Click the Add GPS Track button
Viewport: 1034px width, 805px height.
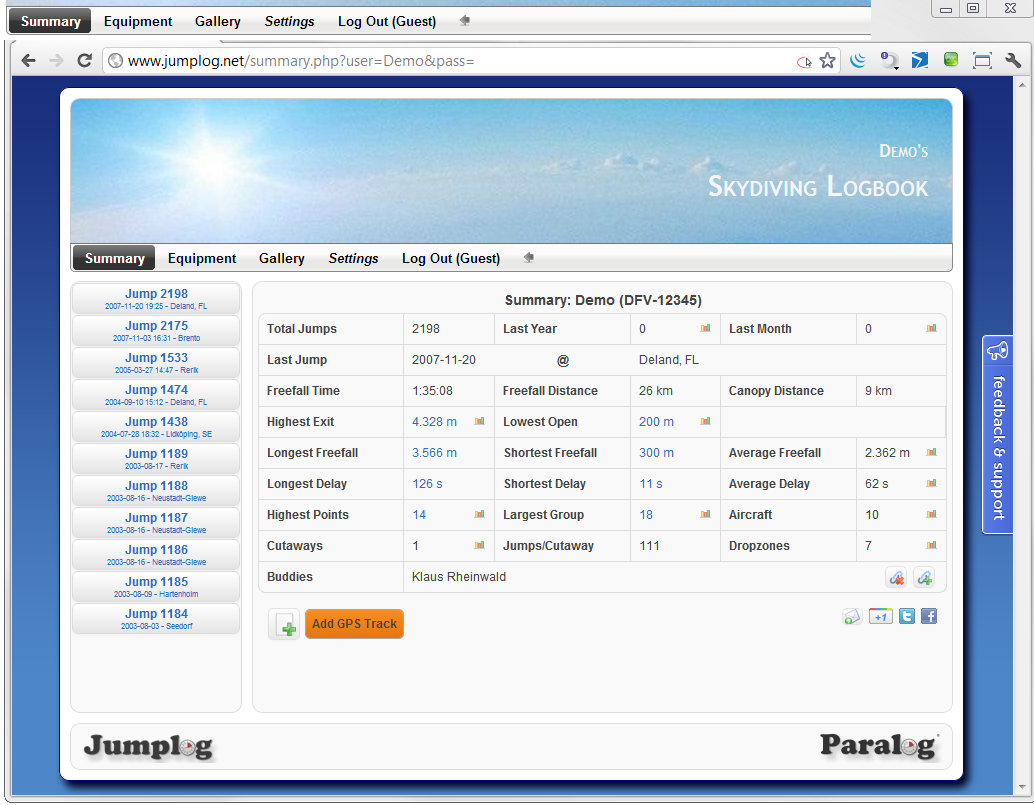354,623
